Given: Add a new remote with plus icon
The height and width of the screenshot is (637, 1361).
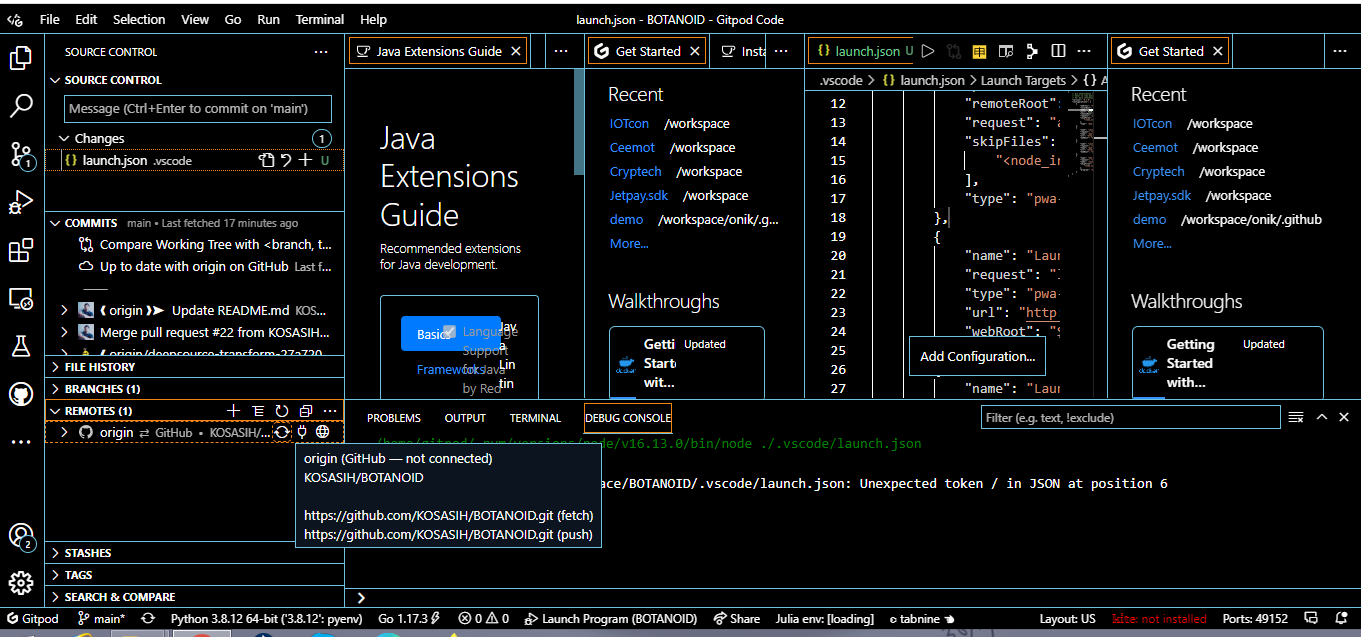Looking at the screenshot, I should point(234,411).
